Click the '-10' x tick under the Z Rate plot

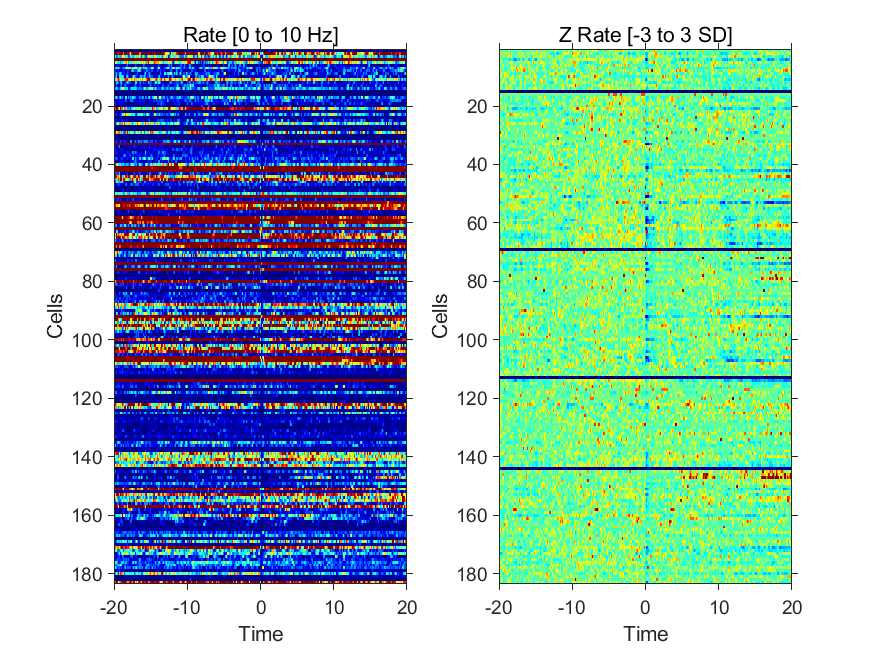573,607
